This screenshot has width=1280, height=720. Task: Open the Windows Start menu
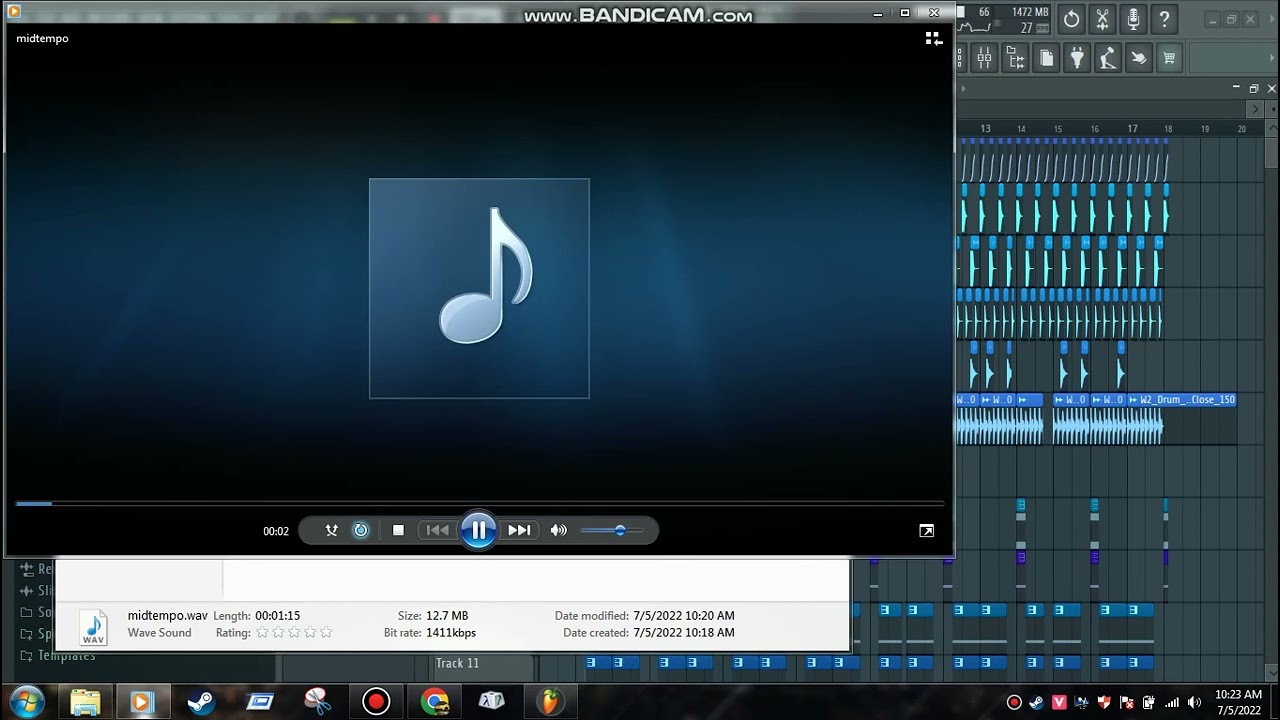[25, 701]
